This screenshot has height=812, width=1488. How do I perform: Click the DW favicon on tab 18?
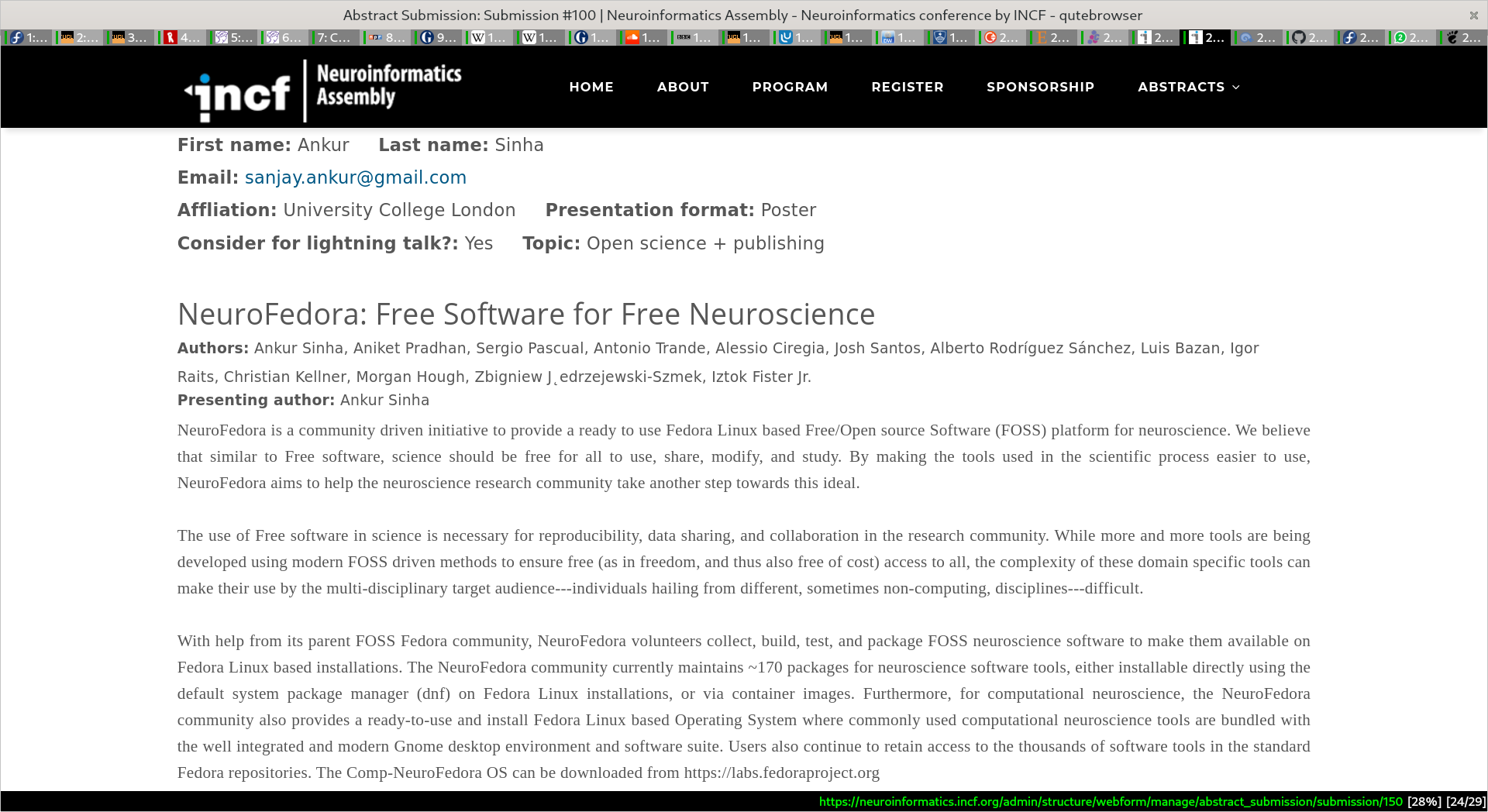pyautogui.click(x=888, y=37)
